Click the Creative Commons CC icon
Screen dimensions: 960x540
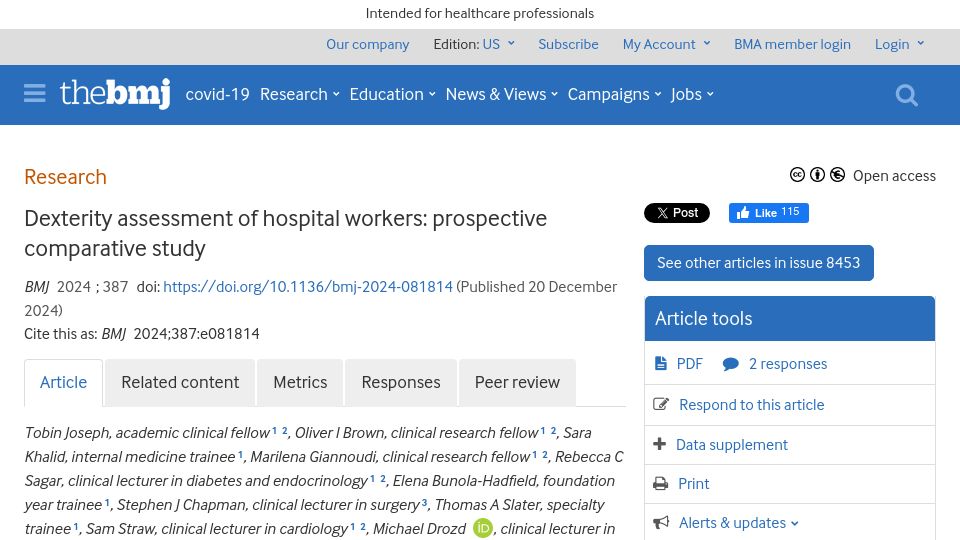pyautogui.click(x=797, y=175)
